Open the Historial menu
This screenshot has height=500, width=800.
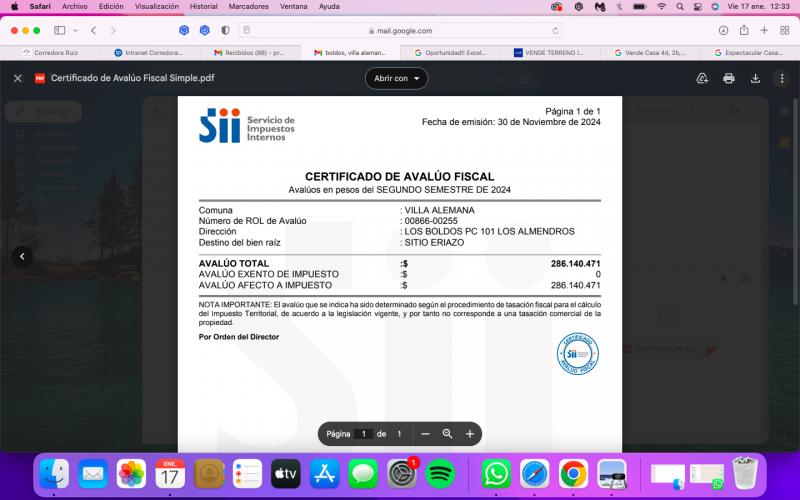click(204, 7)
